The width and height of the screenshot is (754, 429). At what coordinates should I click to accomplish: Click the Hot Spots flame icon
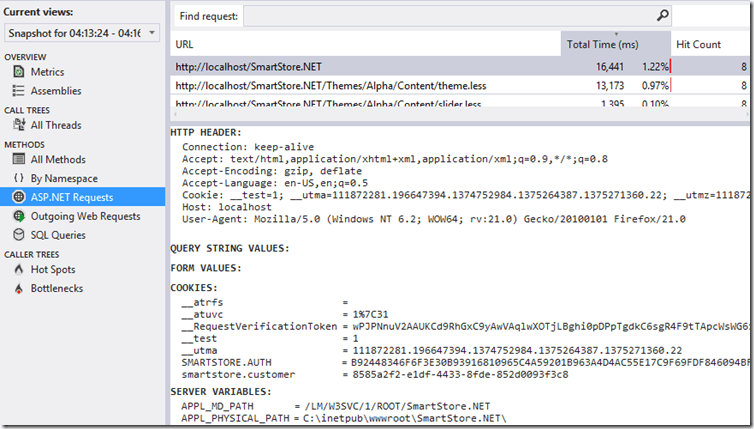point(19,269)
